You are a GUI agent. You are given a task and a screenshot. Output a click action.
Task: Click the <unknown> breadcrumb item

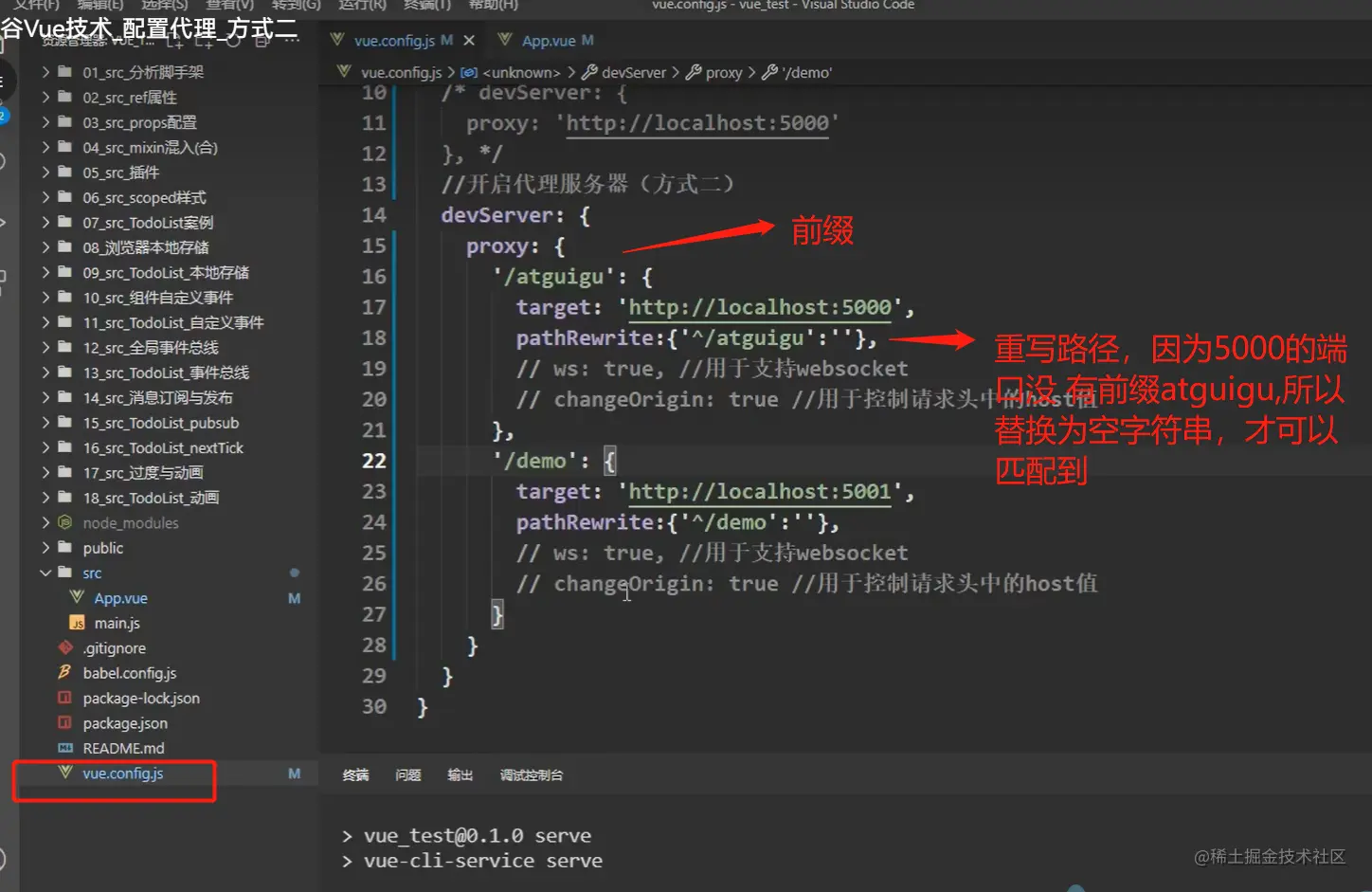tap(521, 72)
